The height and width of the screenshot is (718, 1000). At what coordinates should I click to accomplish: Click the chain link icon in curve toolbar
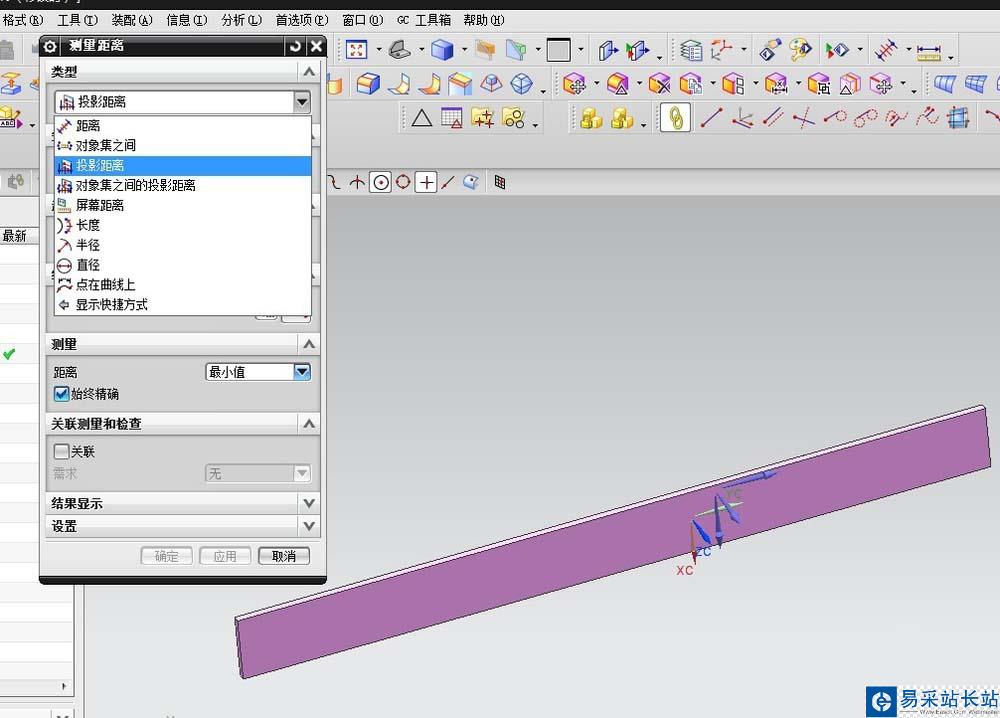(x=675, y=118)
